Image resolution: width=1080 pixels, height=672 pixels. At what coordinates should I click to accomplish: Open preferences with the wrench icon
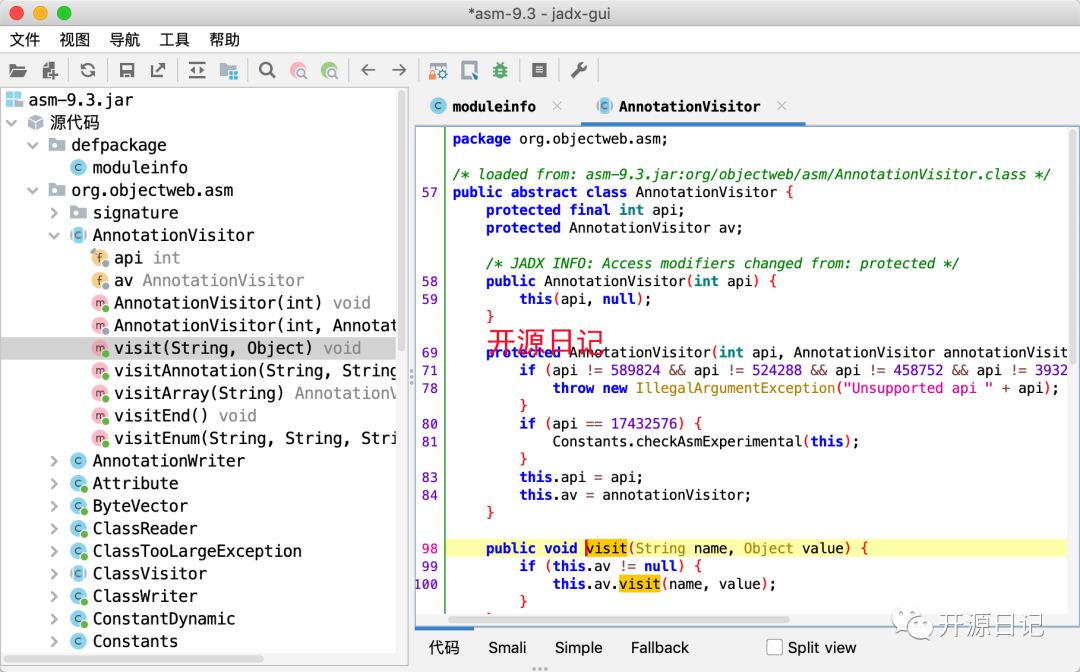pyautogui.click(x=578, y=70)
